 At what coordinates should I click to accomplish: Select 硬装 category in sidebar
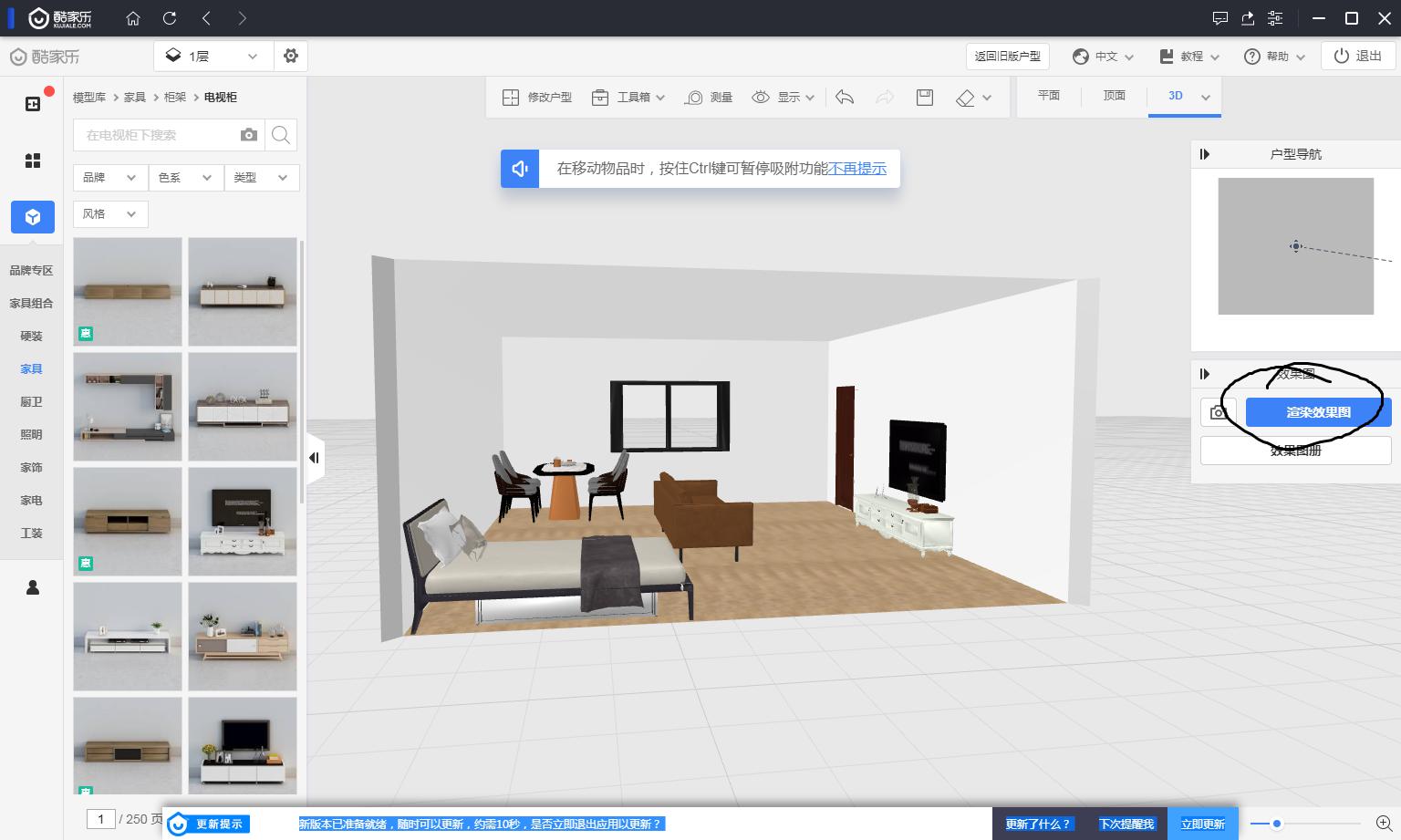tap(32, 336)
